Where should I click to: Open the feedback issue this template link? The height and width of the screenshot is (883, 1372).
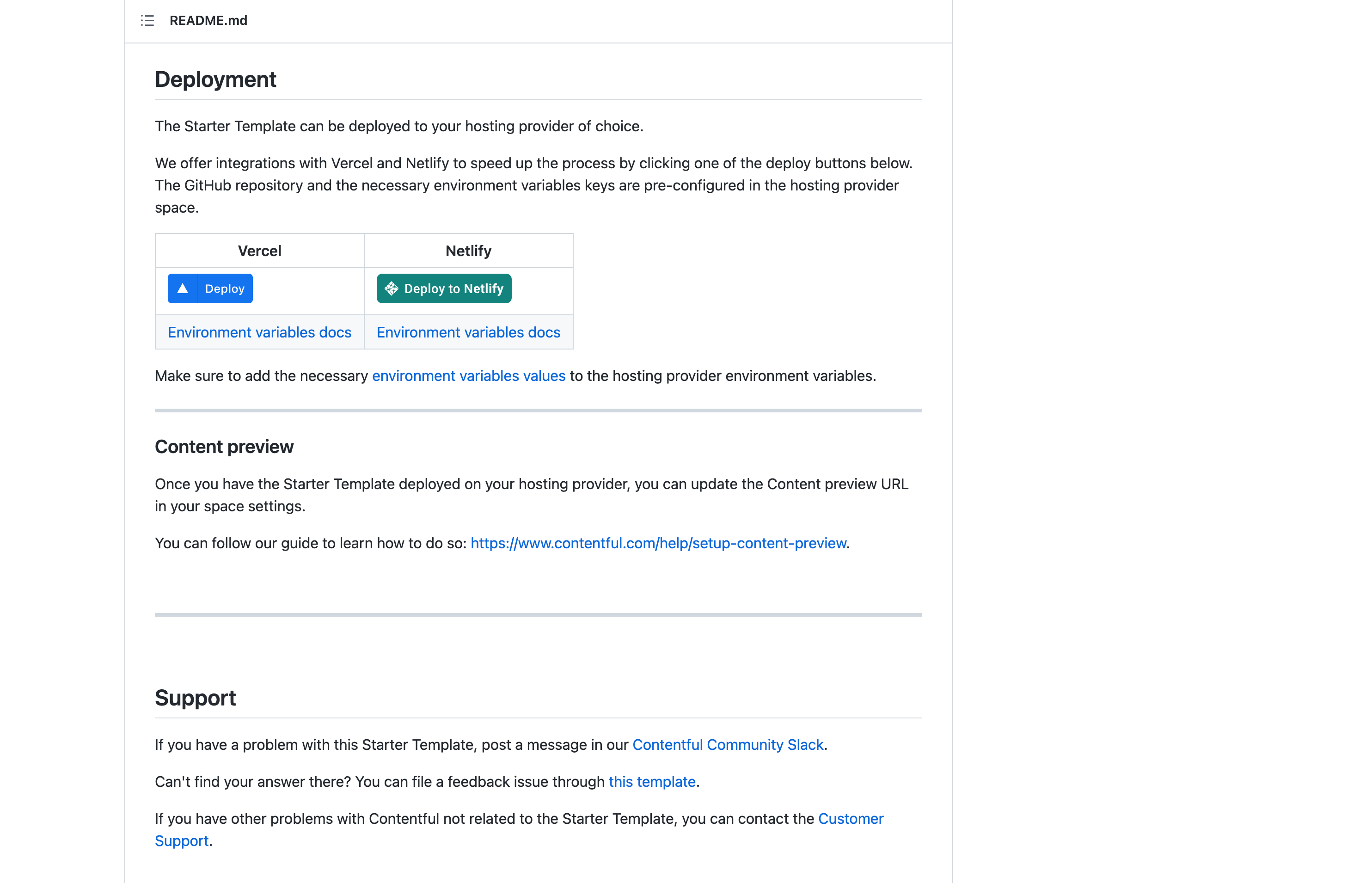tap(652, 781)
